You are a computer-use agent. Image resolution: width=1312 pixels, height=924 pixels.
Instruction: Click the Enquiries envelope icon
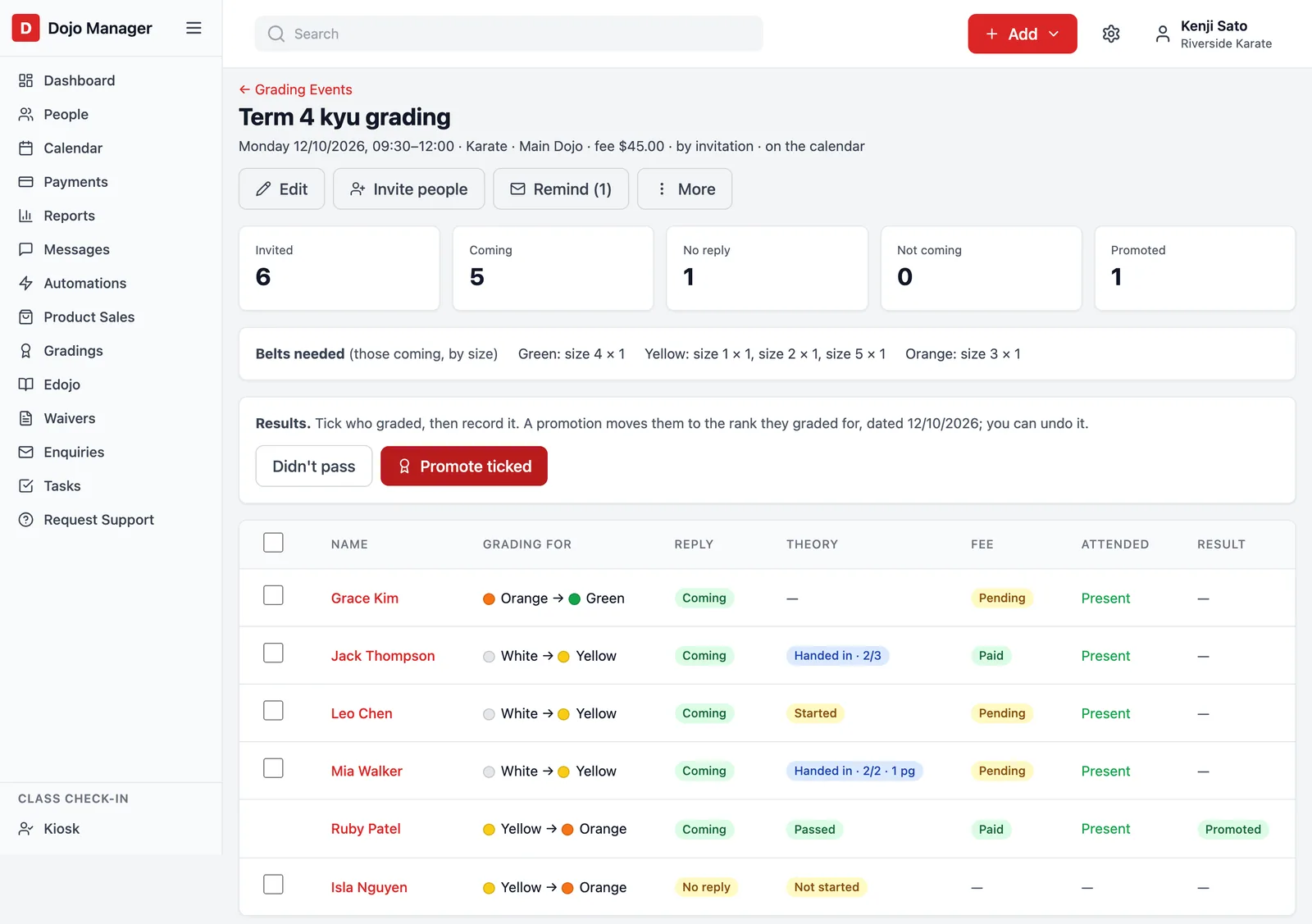(x=26, y=452)
